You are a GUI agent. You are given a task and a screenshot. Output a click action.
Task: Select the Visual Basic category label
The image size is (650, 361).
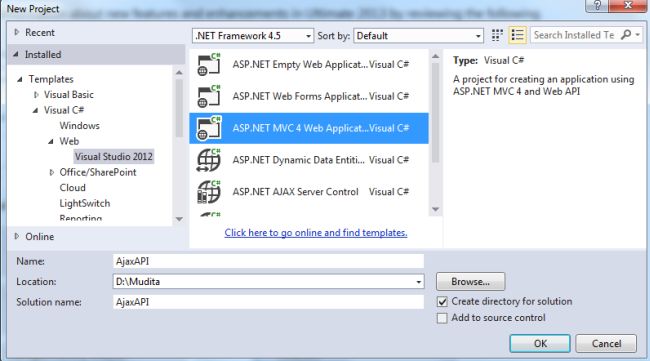click(x=69, y=95)
